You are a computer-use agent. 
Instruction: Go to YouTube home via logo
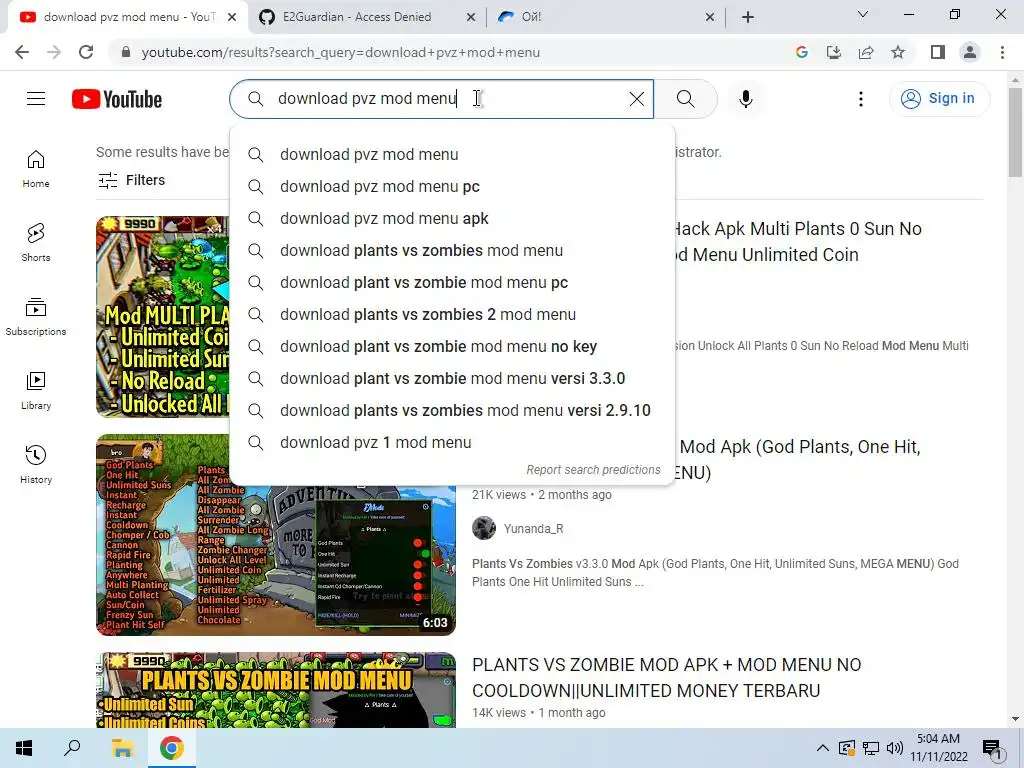(117, 99)
